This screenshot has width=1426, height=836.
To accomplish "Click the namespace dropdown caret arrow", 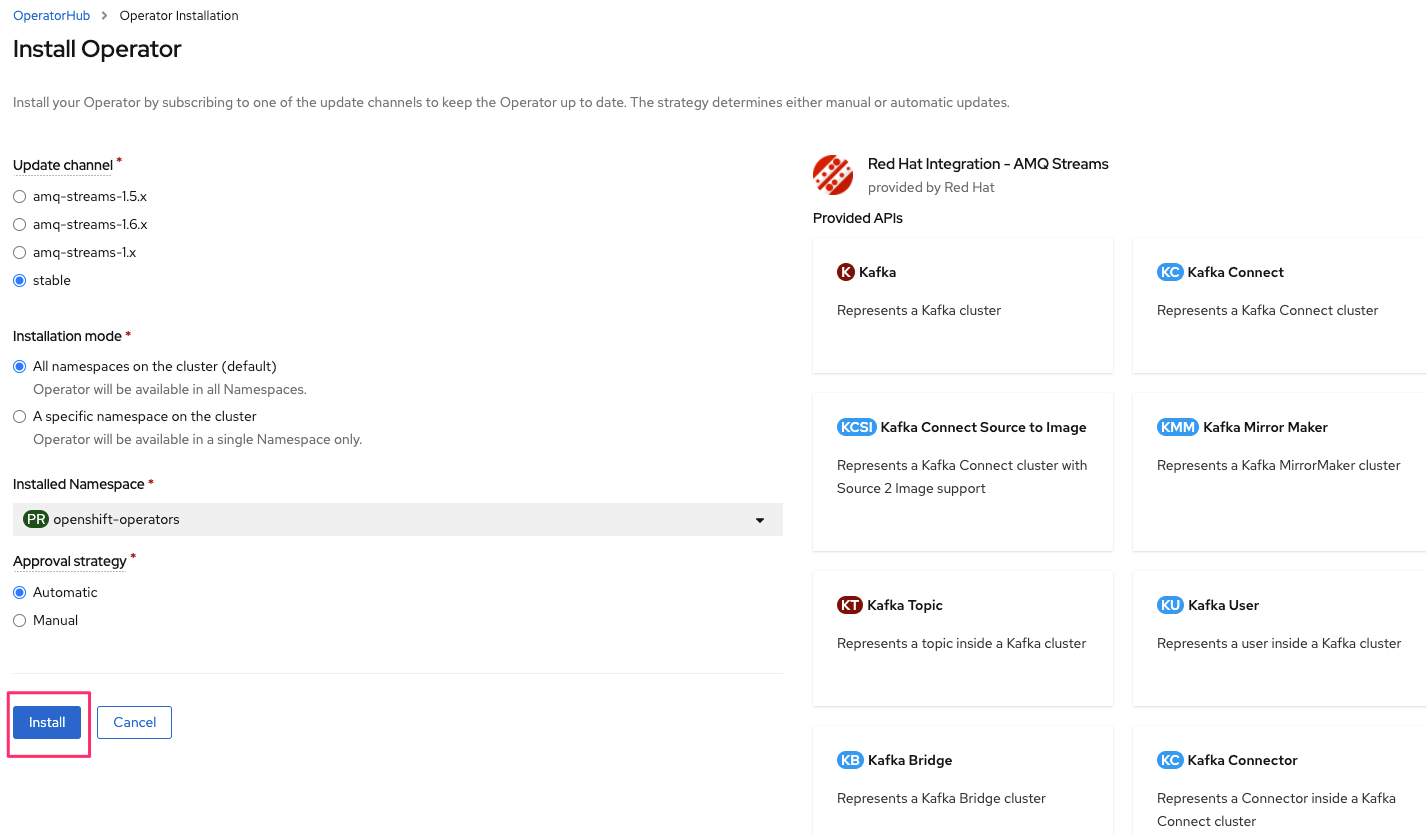I will tap(760, 520).
